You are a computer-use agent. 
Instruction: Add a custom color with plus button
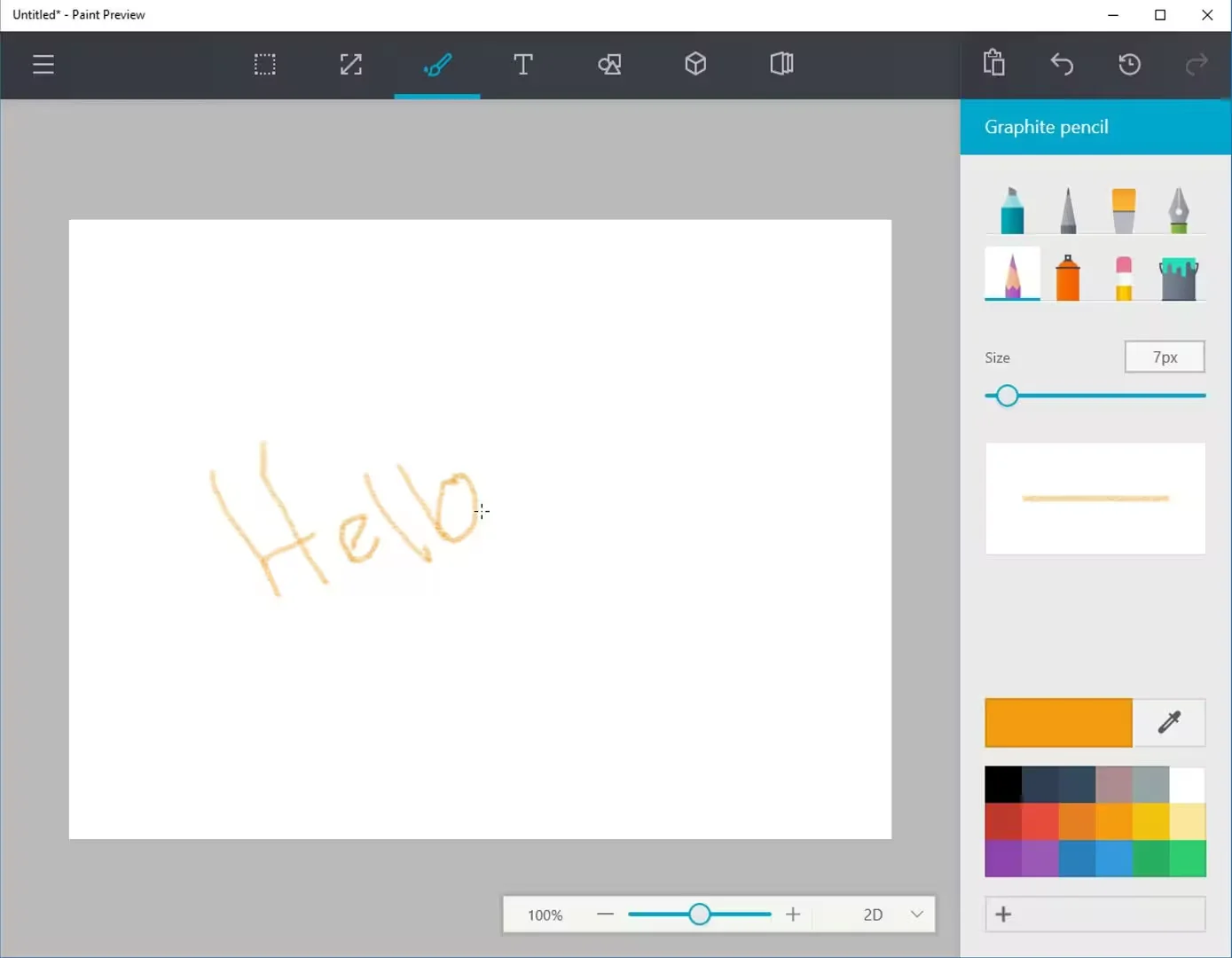click(x=1004, y=915)
